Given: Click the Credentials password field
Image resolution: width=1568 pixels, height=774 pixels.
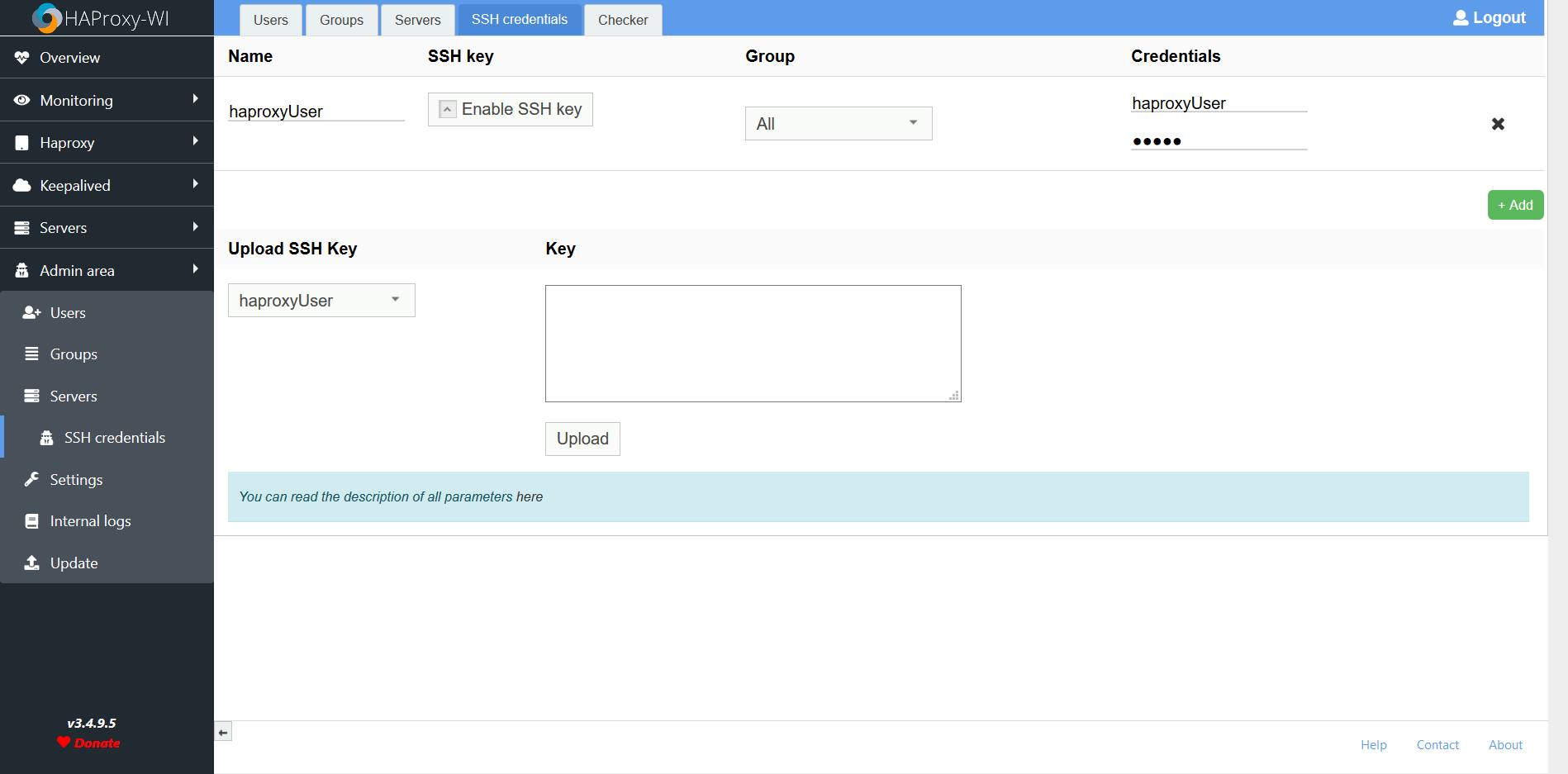Looking at the screenshot, I should (1219, 140).
